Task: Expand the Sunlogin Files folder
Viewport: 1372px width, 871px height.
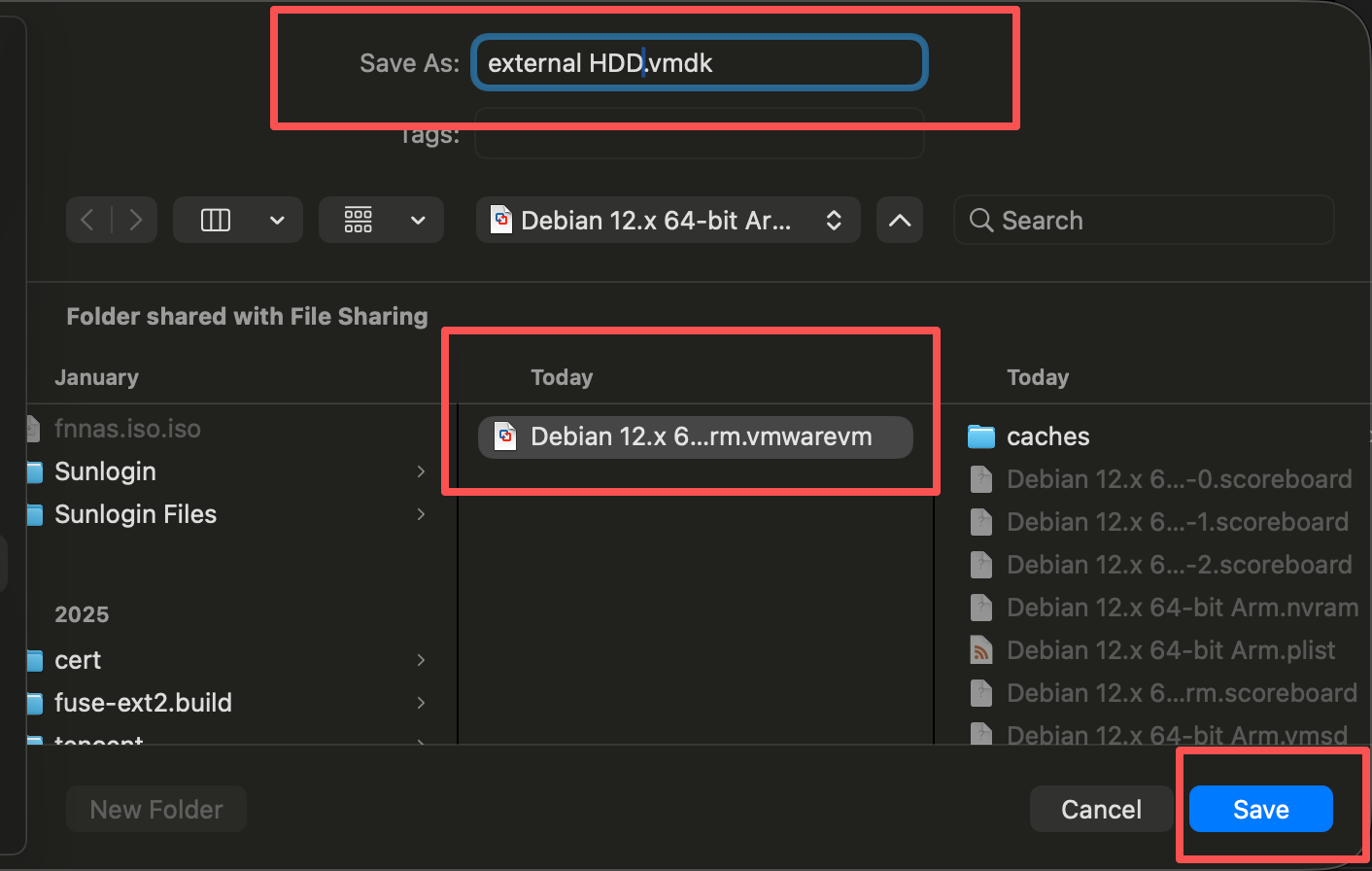Action: 421,514
